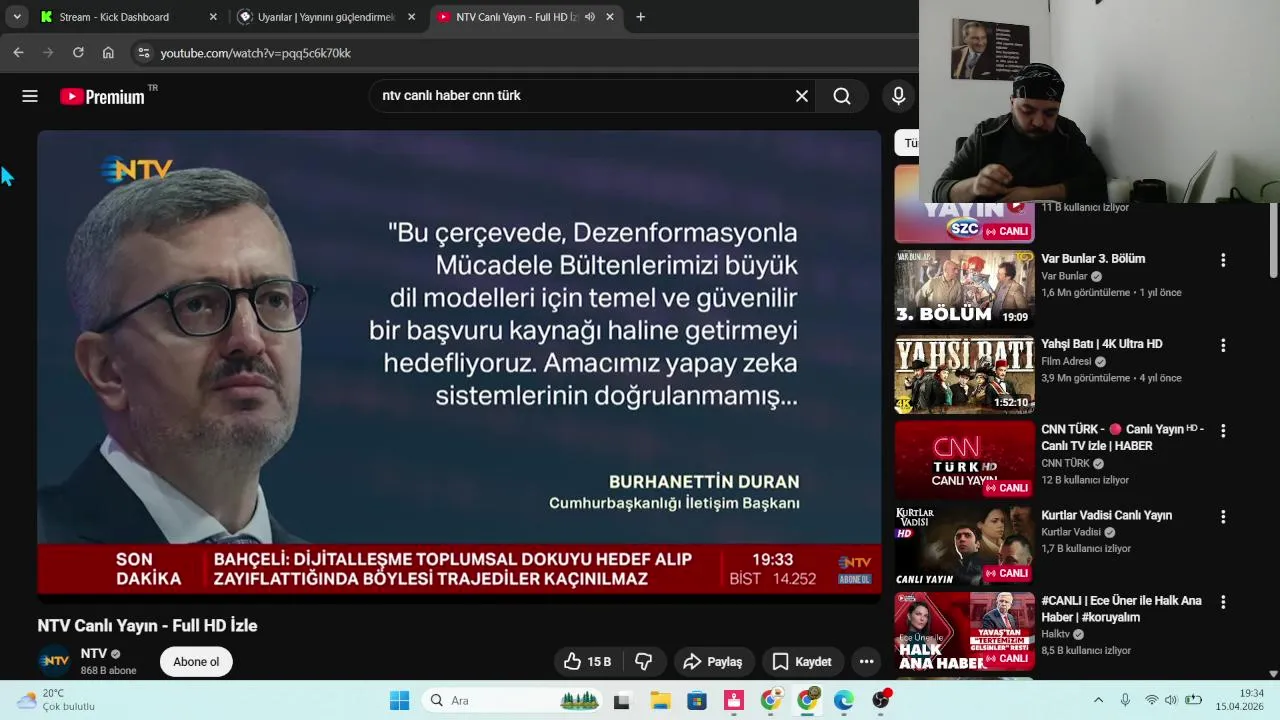Open Microsoft Store from taskbar
1280x720 pixels.
point(697,701)
